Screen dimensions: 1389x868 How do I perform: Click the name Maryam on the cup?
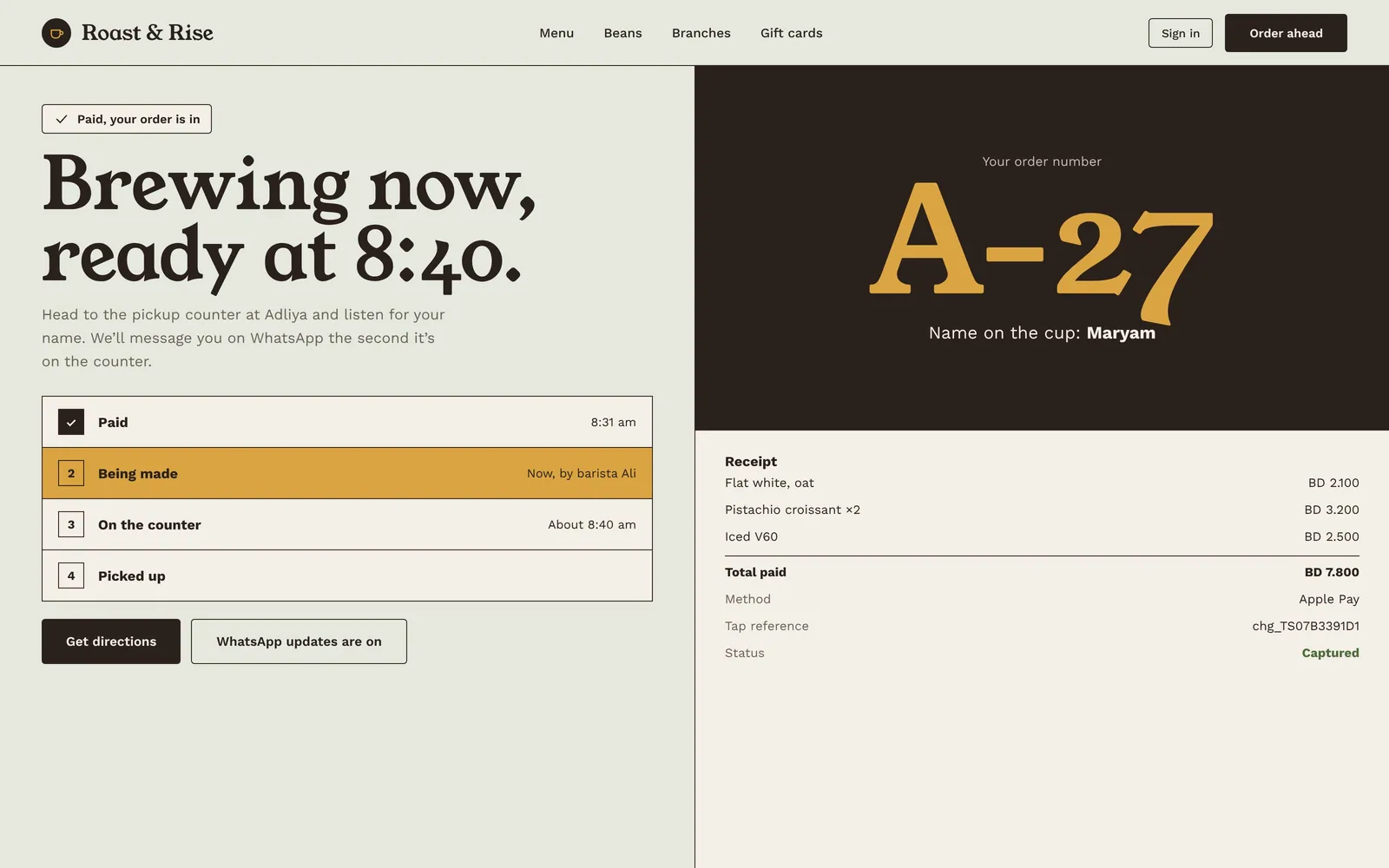[x=1121, y=332]
